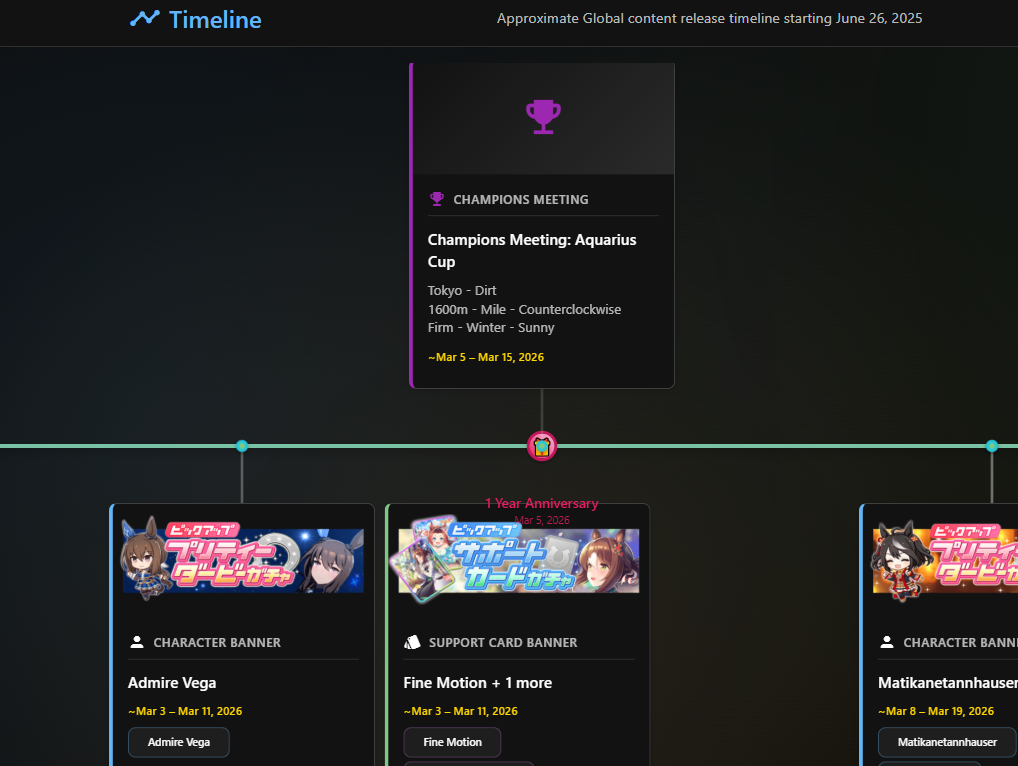The image size is (1018, 766).
Task: Click Admire Vega card's '~Mar 3 – Mar 11, 2026' date
Action: click(x=185, y=711)
